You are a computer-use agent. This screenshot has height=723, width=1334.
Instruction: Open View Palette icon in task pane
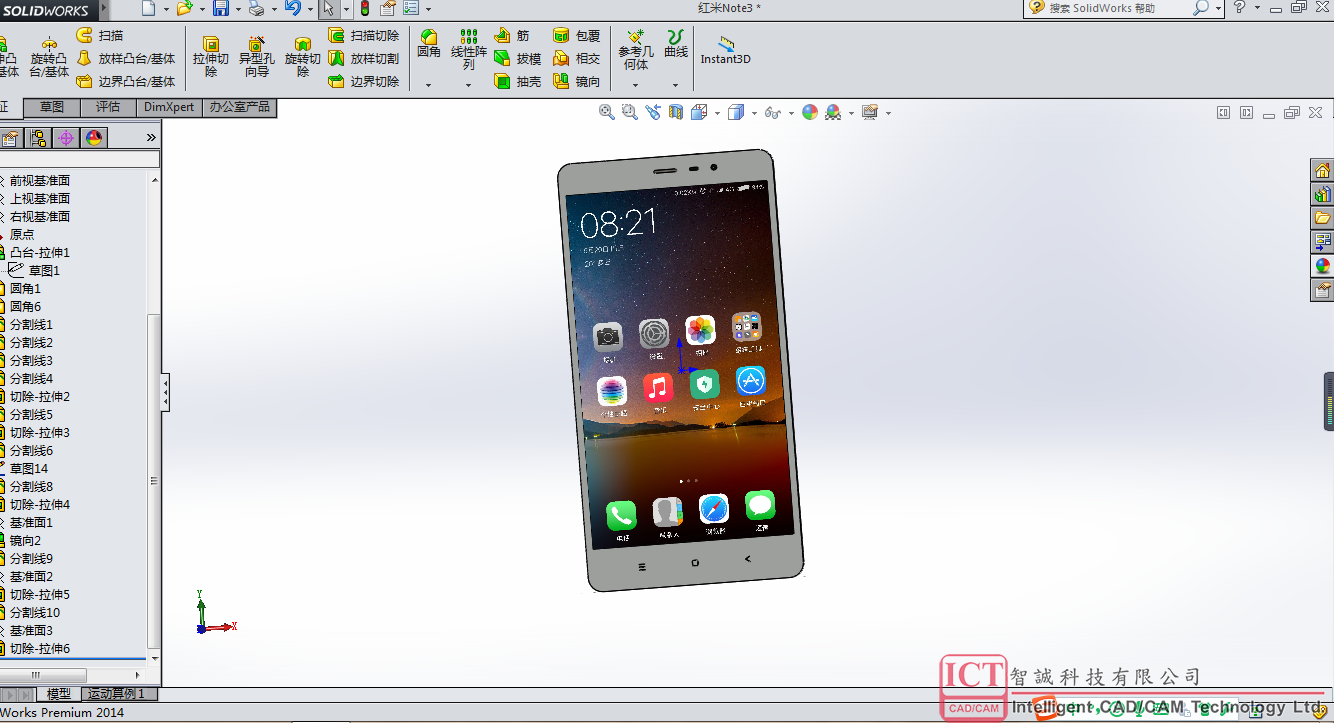(1322, 241)
